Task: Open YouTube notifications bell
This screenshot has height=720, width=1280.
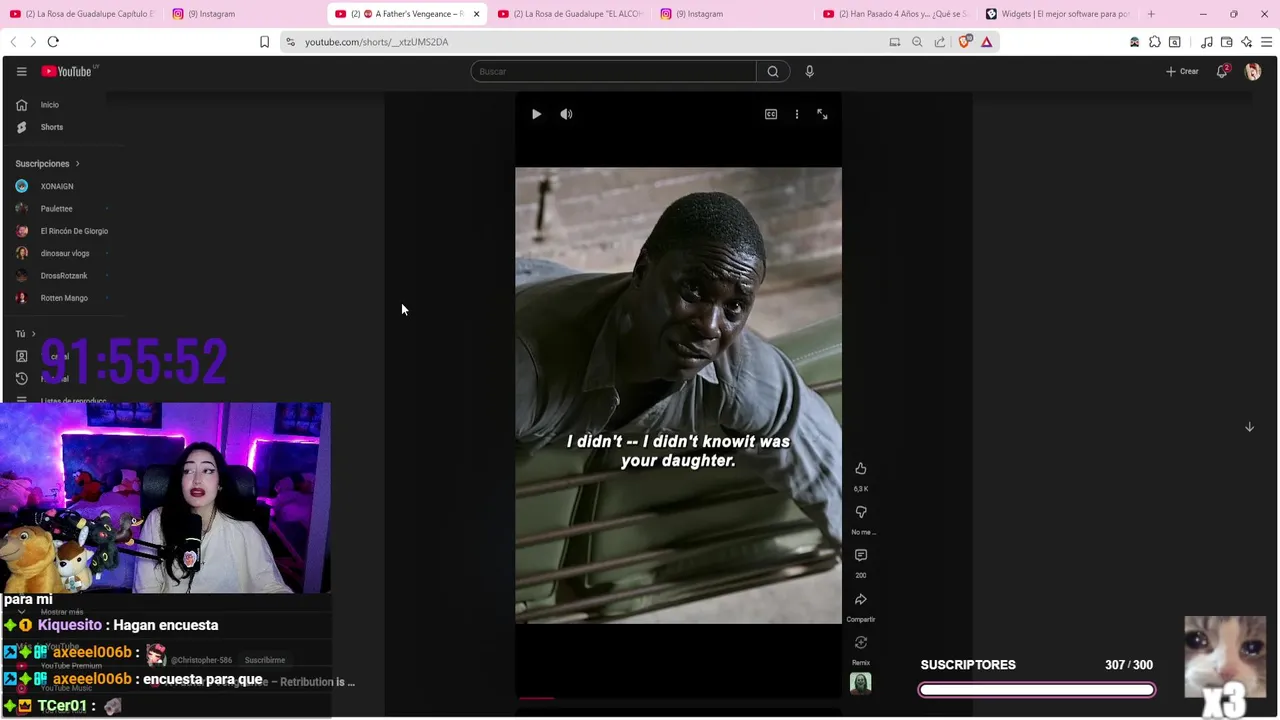Action: [1222, 71]
